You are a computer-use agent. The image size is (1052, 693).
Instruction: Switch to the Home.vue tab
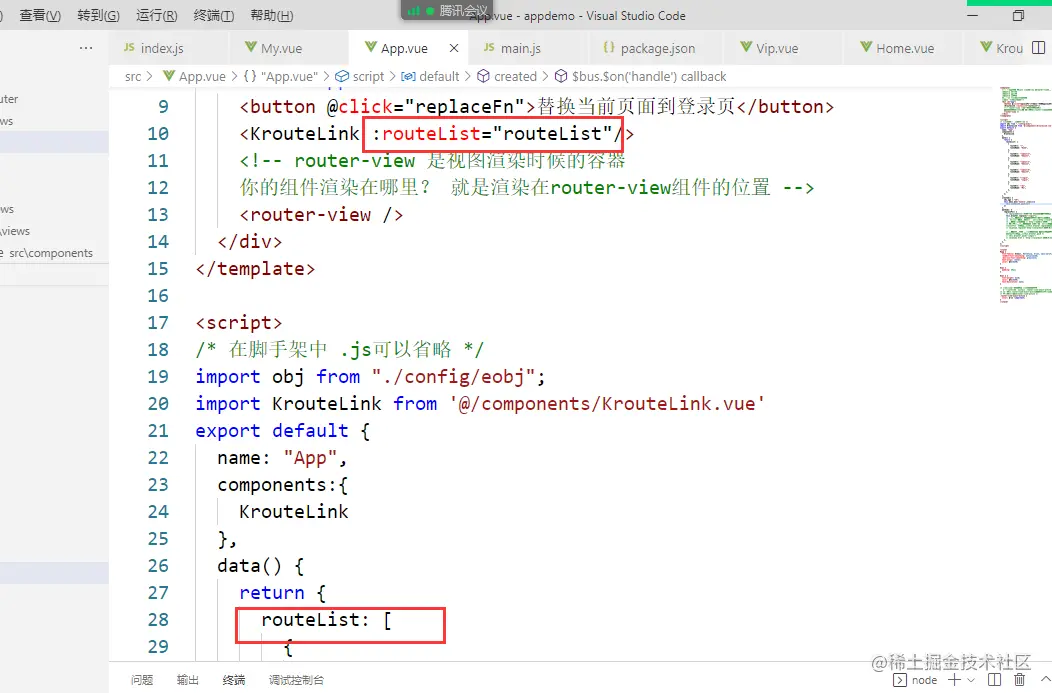click(905, 48)
